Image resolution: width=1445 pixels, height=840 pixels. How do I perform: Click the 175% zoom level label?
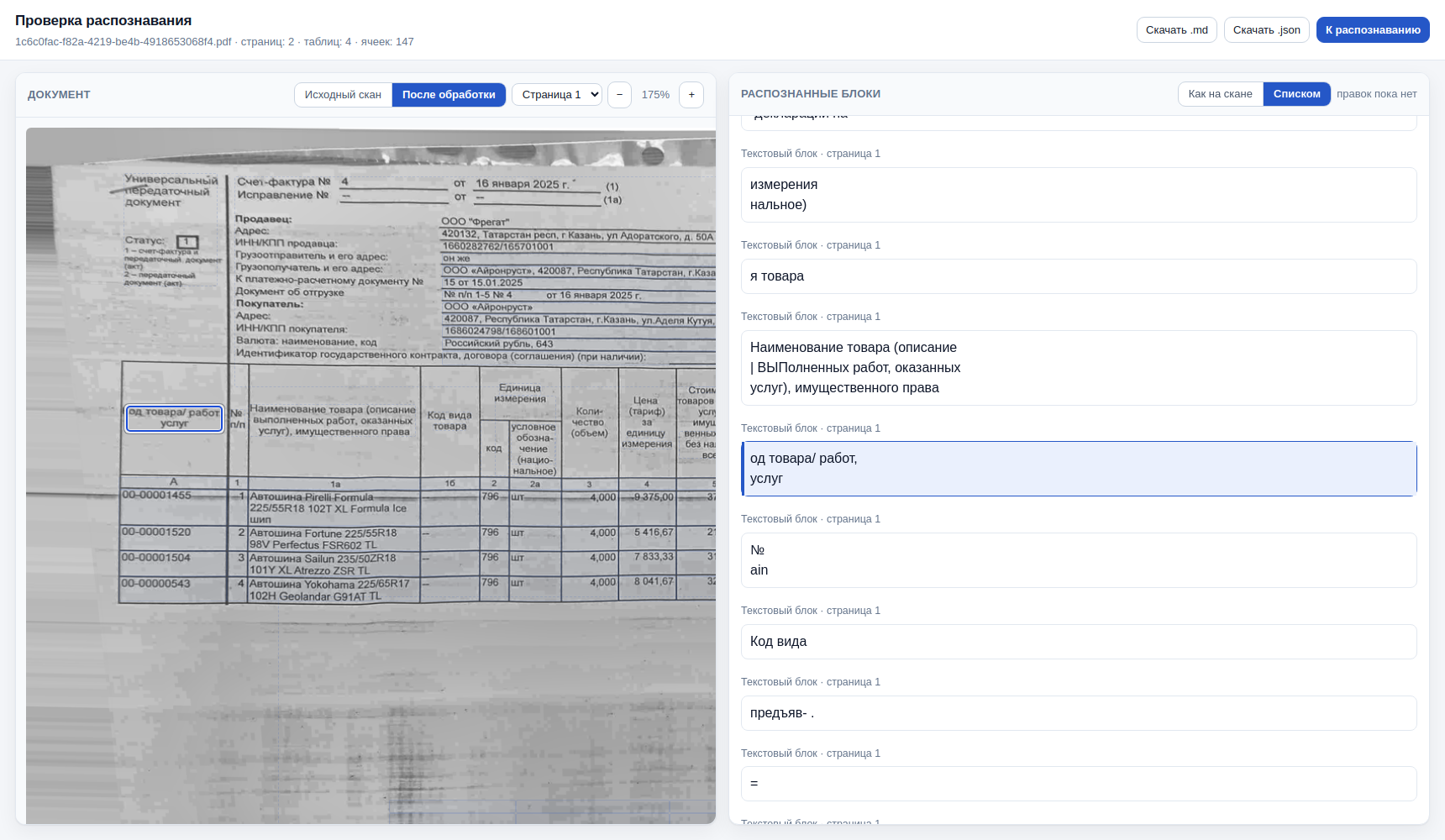point(655,94)
